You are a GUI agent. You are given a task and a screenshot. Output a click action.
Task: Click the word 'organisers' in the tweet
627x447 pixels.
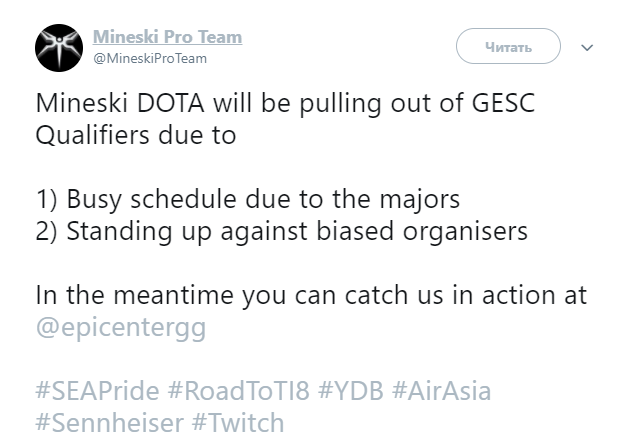tap(465, 232)
